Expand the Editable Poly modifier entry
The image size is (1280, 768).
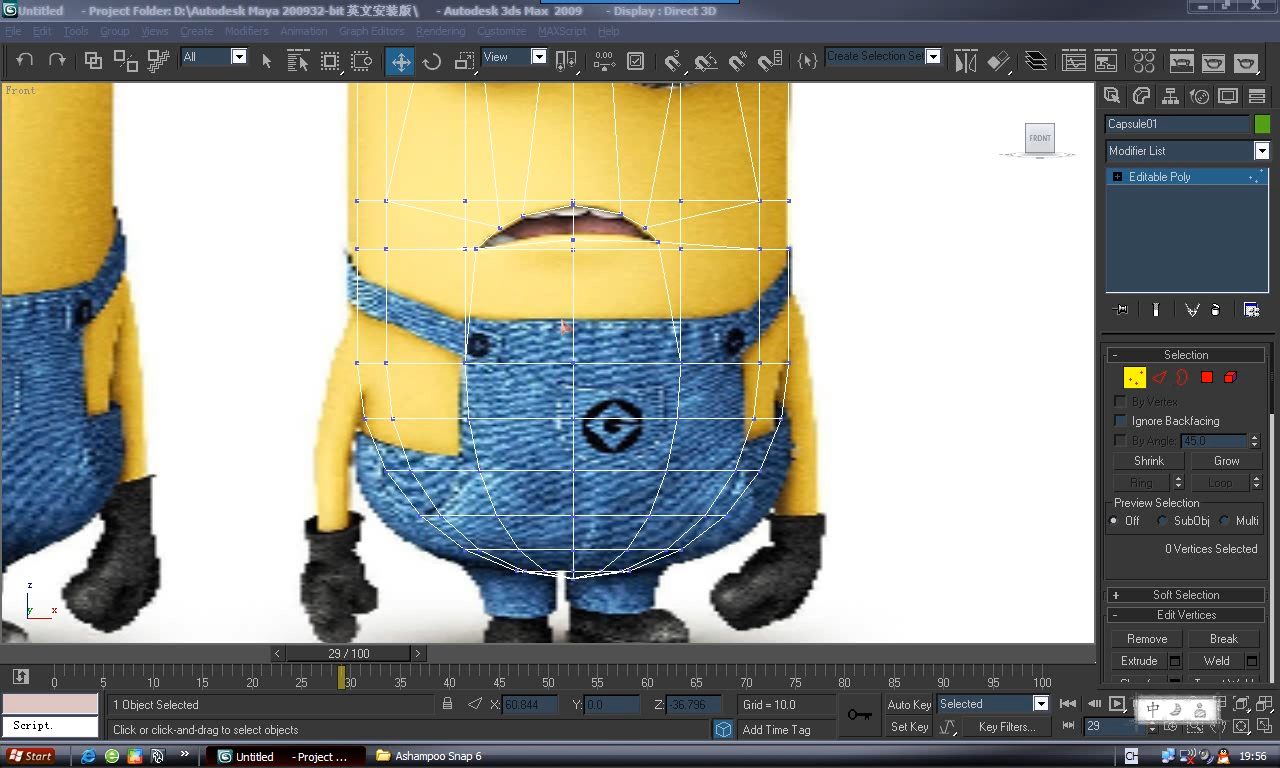click(x=1117, y=177)
